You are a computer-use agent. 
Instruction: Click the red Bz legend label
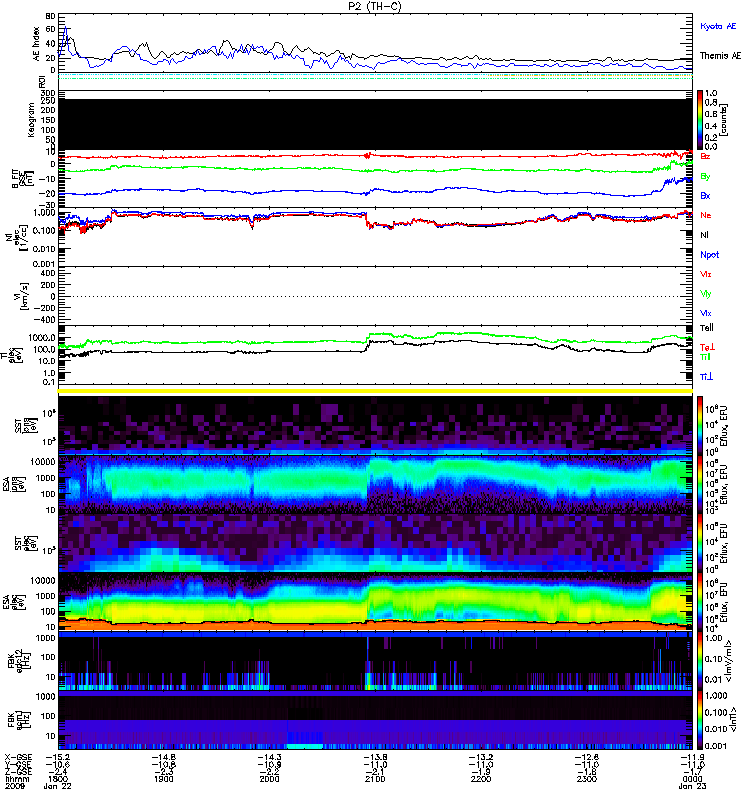click(705, 156)
